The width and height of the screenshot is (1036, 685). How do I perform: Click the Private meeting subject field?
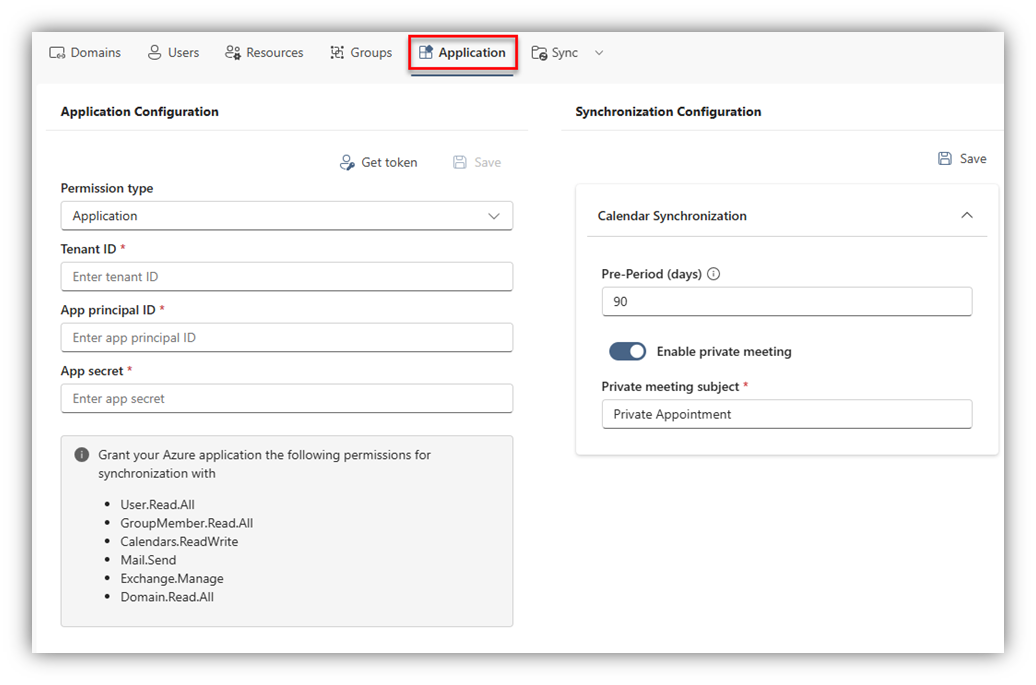click(786, 415)
